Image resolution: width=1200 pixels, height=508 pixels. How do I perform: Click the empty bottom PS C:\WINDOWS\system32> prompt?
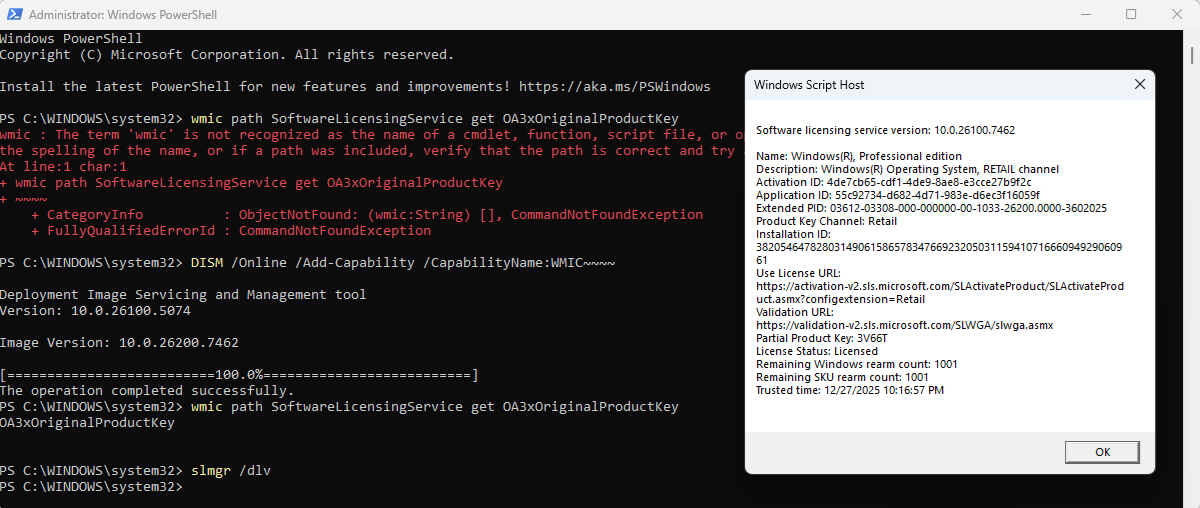(92, 487)
